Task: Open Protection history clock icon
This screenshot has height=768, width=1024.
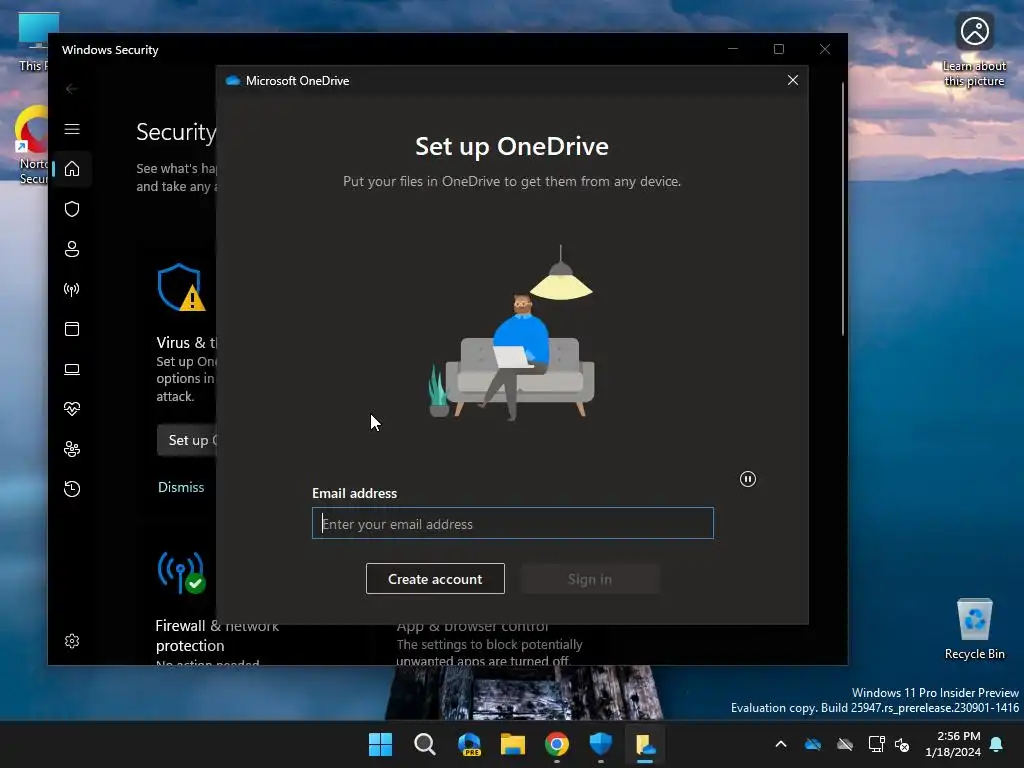Action: (x=72, y=488)
